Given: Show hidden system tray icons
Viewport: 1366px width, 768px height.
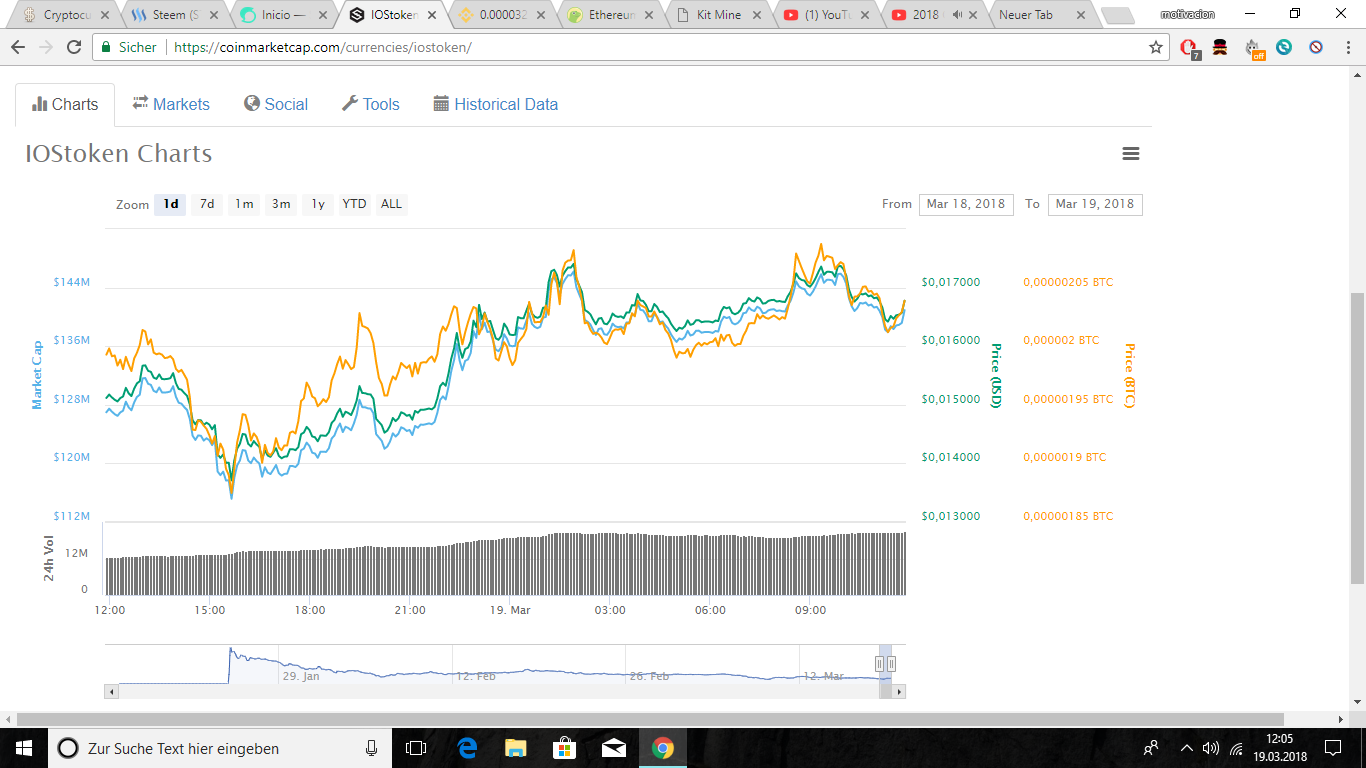Looking at the screenshot, I should click(x=1187, y=748).
